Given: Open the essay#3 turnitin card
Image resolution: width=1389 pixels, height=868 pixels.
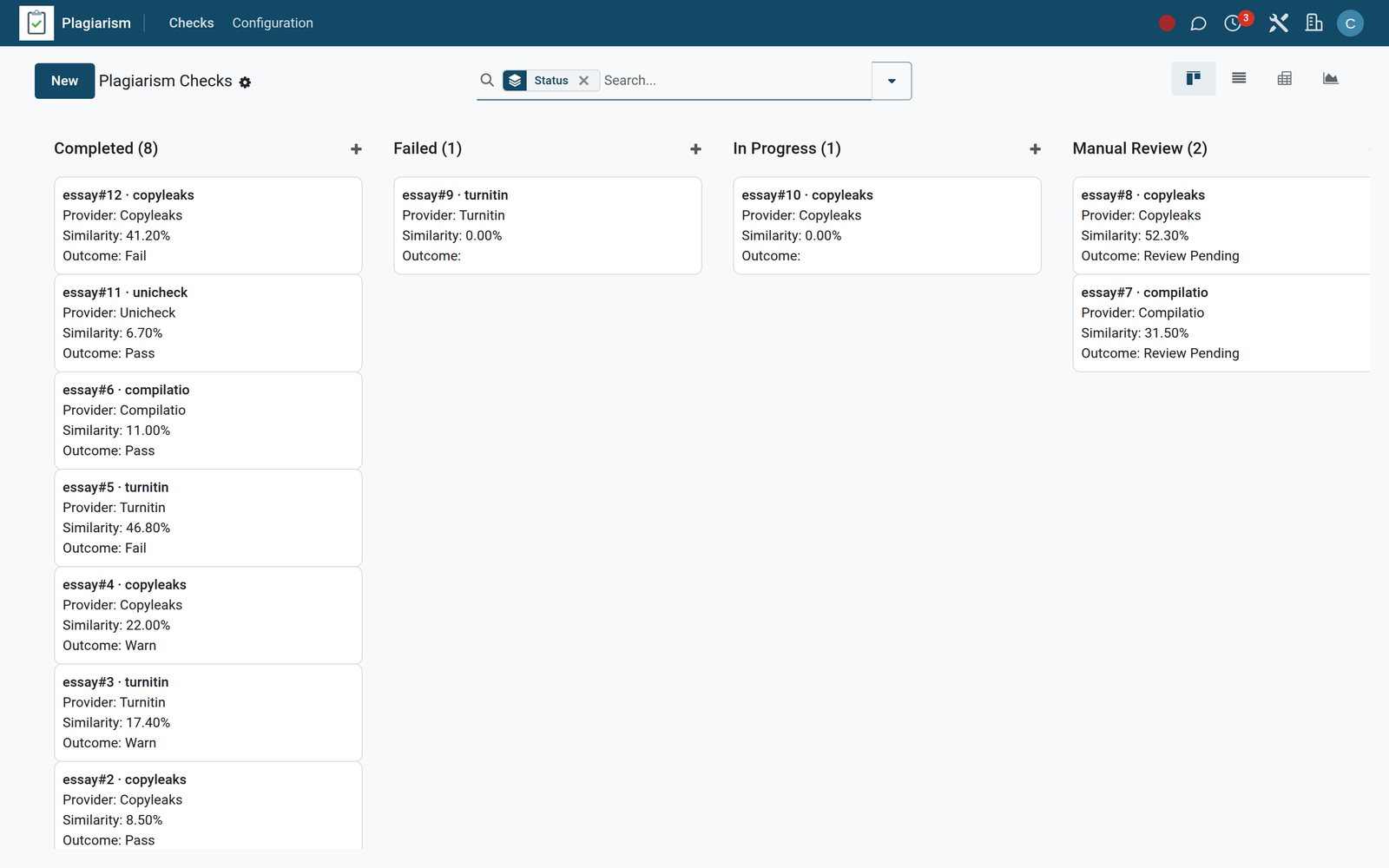Looking at the screenshot, I should [208, 712].
